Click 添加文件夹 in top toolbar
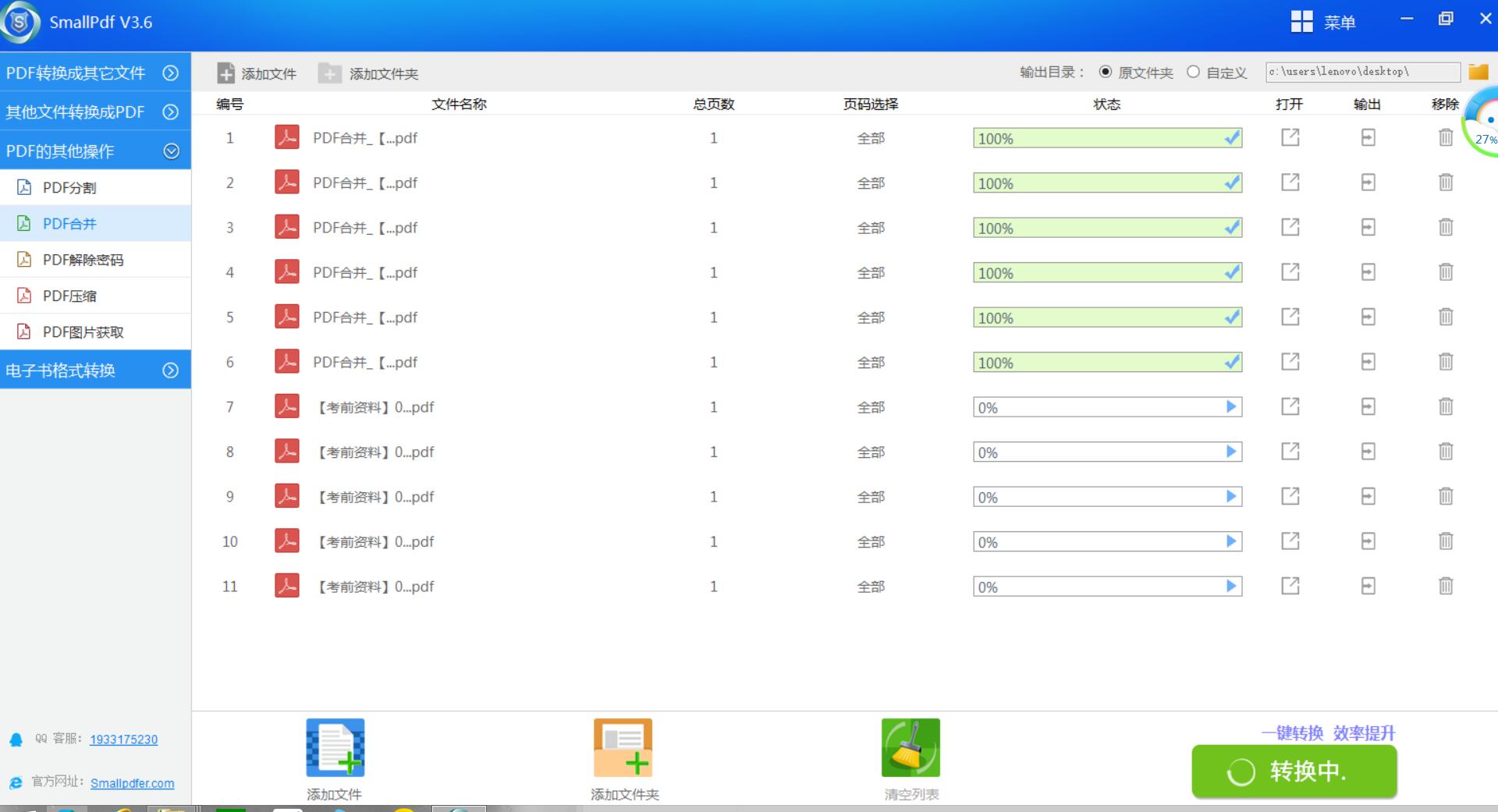 368,73
